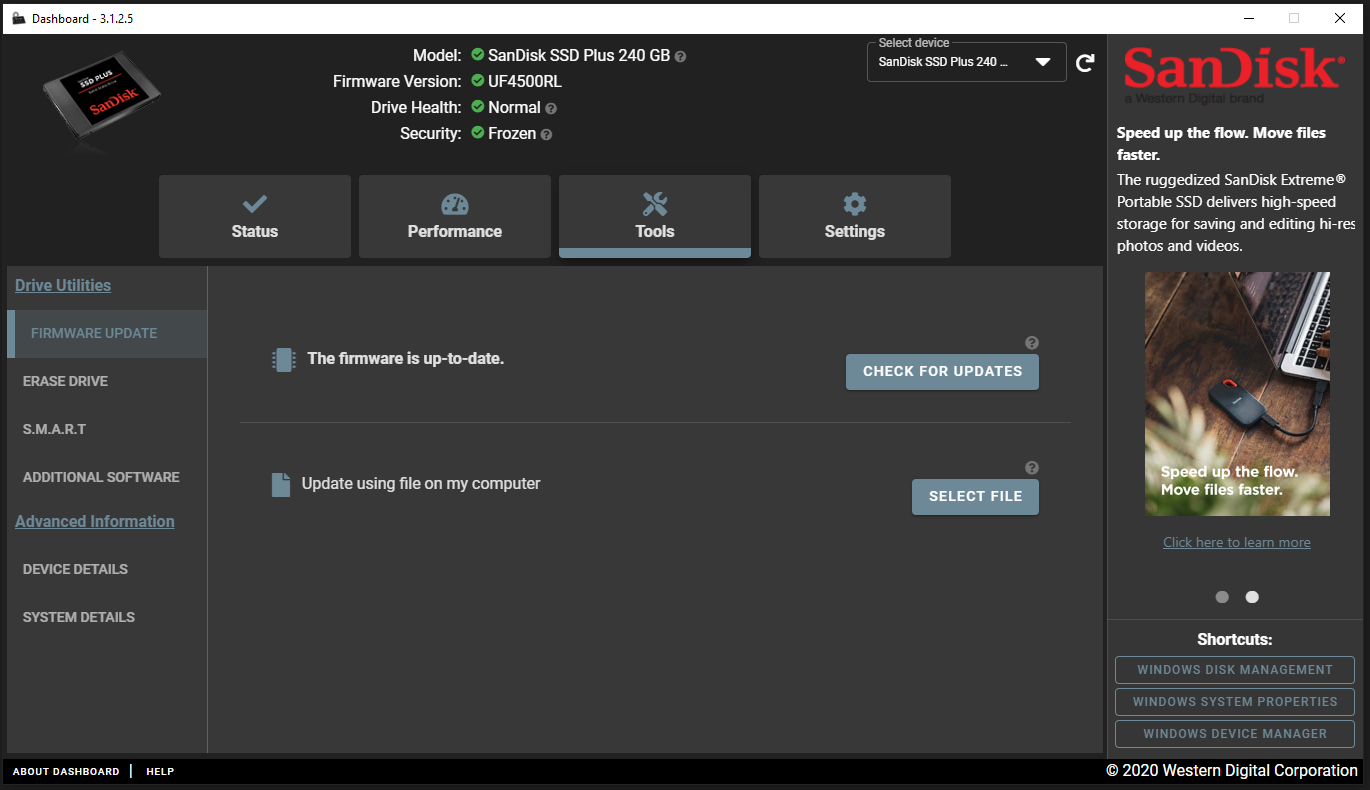Select second ad carousel dot
Viewport: 1370px width, 790px height.
(1252, 597)
